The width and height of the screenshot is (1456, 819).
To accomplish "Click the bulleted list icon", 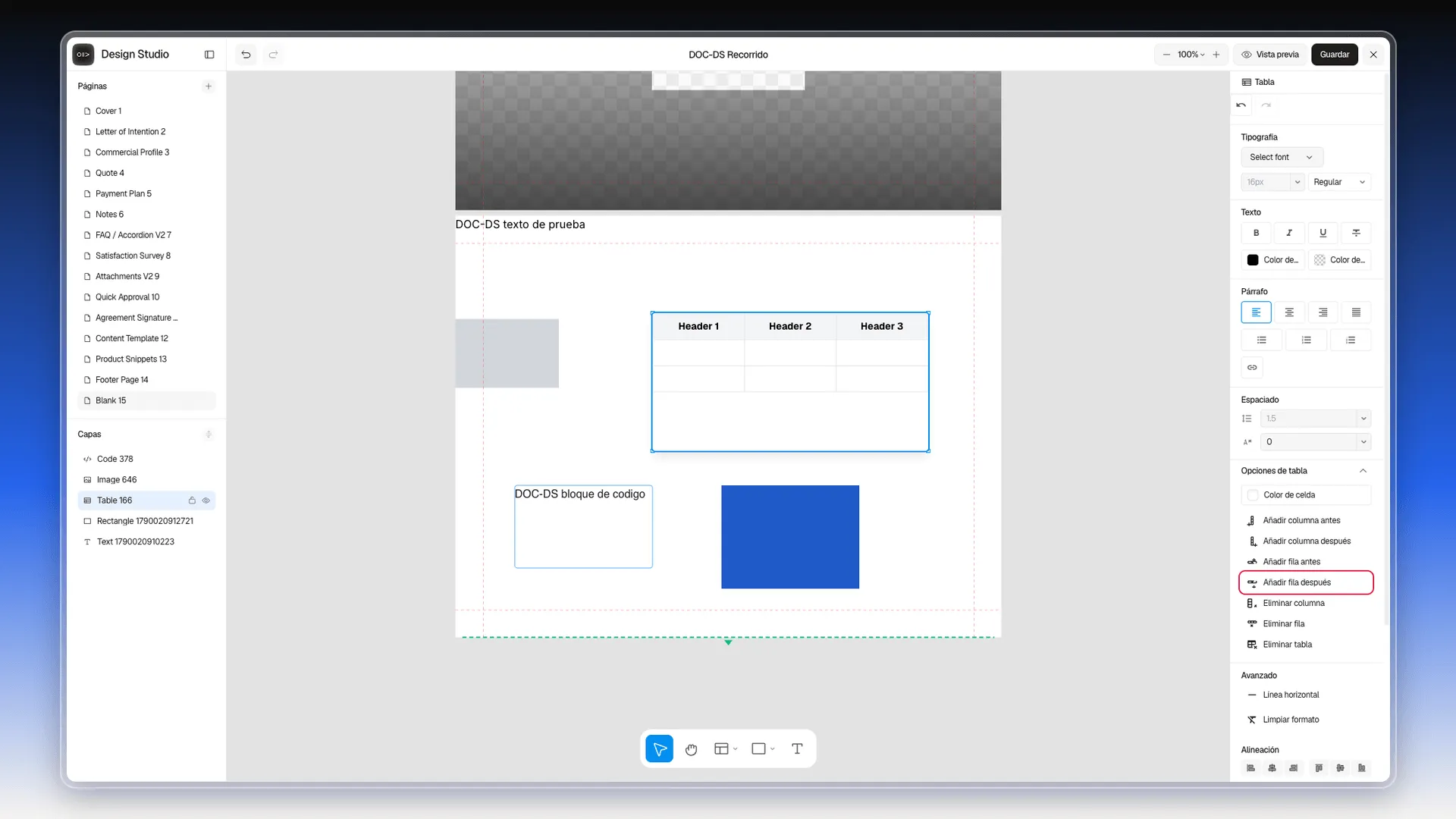I will pos(1262,340).
